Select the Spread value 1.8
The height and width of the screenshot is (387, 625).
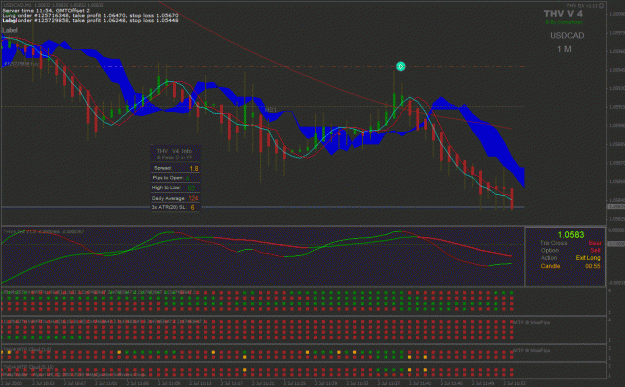point(194,169)
